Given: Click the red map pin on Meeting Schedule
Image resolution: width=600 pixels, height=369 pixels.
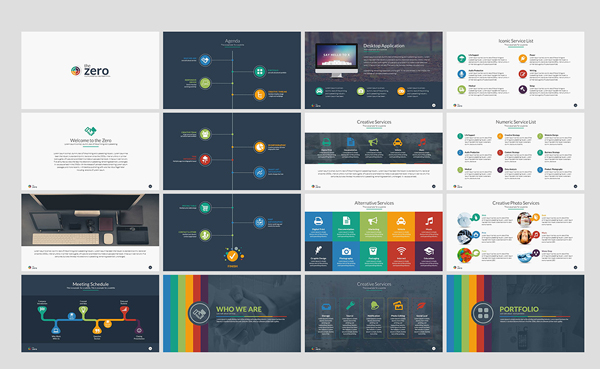Looking at the screenshot, I should coord(124,312).
